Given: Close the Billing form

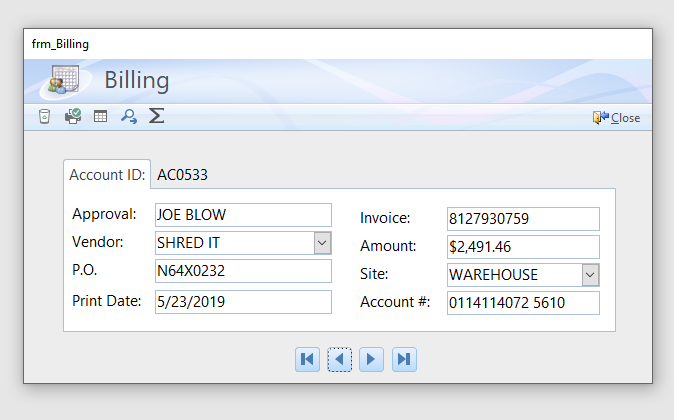Looking at the screenshot, I should (x=616, y=117).
